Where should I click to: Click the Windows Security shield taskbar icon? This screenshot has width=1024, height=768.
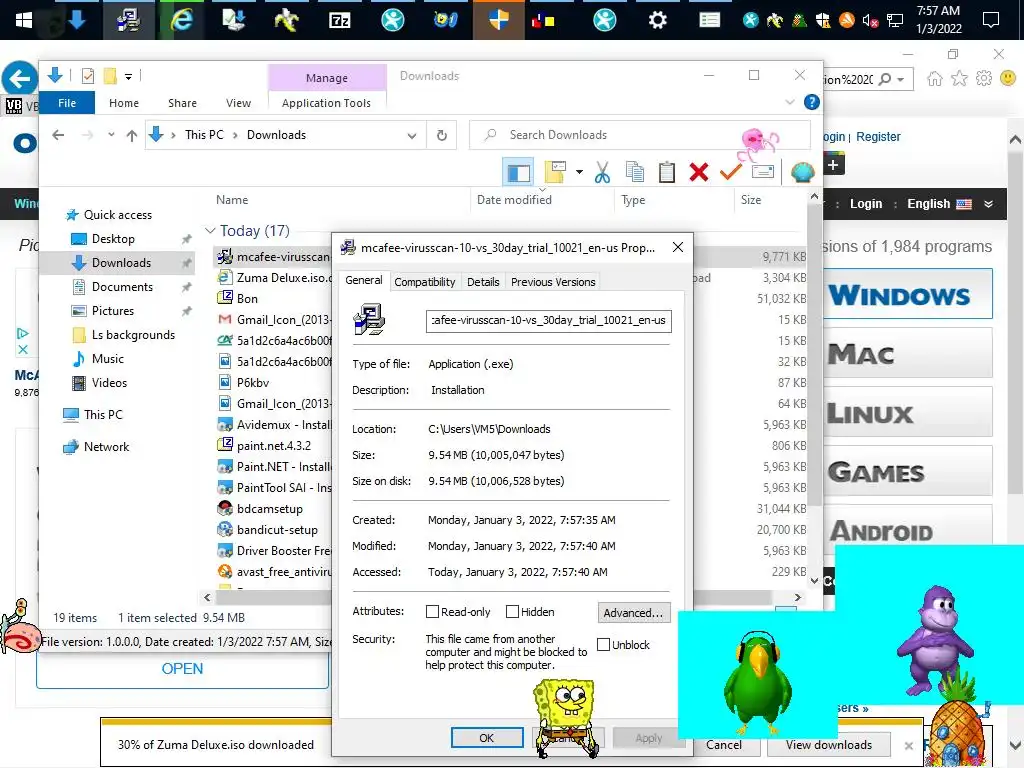click(498, 20)
